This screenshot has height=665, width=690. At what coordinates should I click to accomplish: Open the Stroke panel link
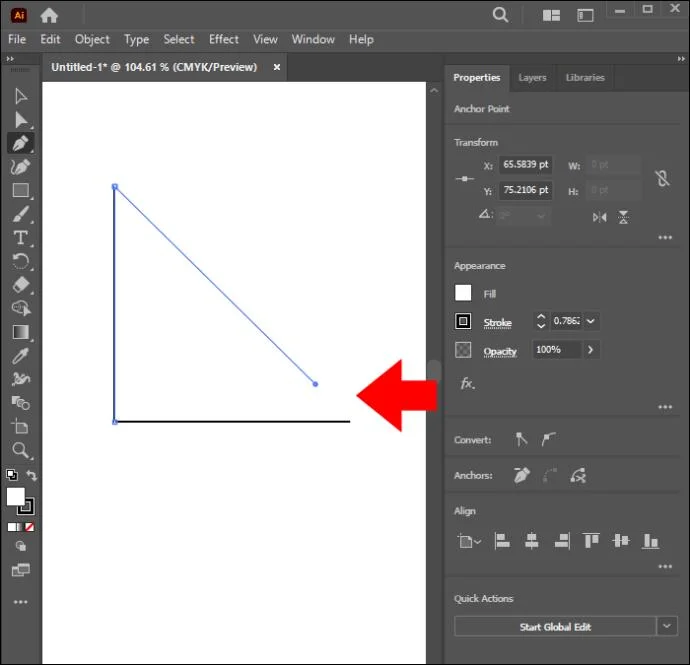(497, 322)
